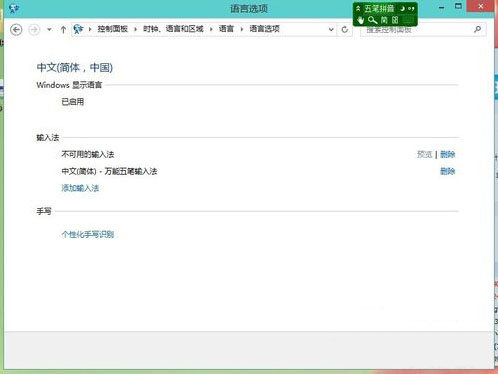Screen dimensions: 498x374
Task: Open the soft keyboard icon on IME toolbar
Action: coord(395,20)
